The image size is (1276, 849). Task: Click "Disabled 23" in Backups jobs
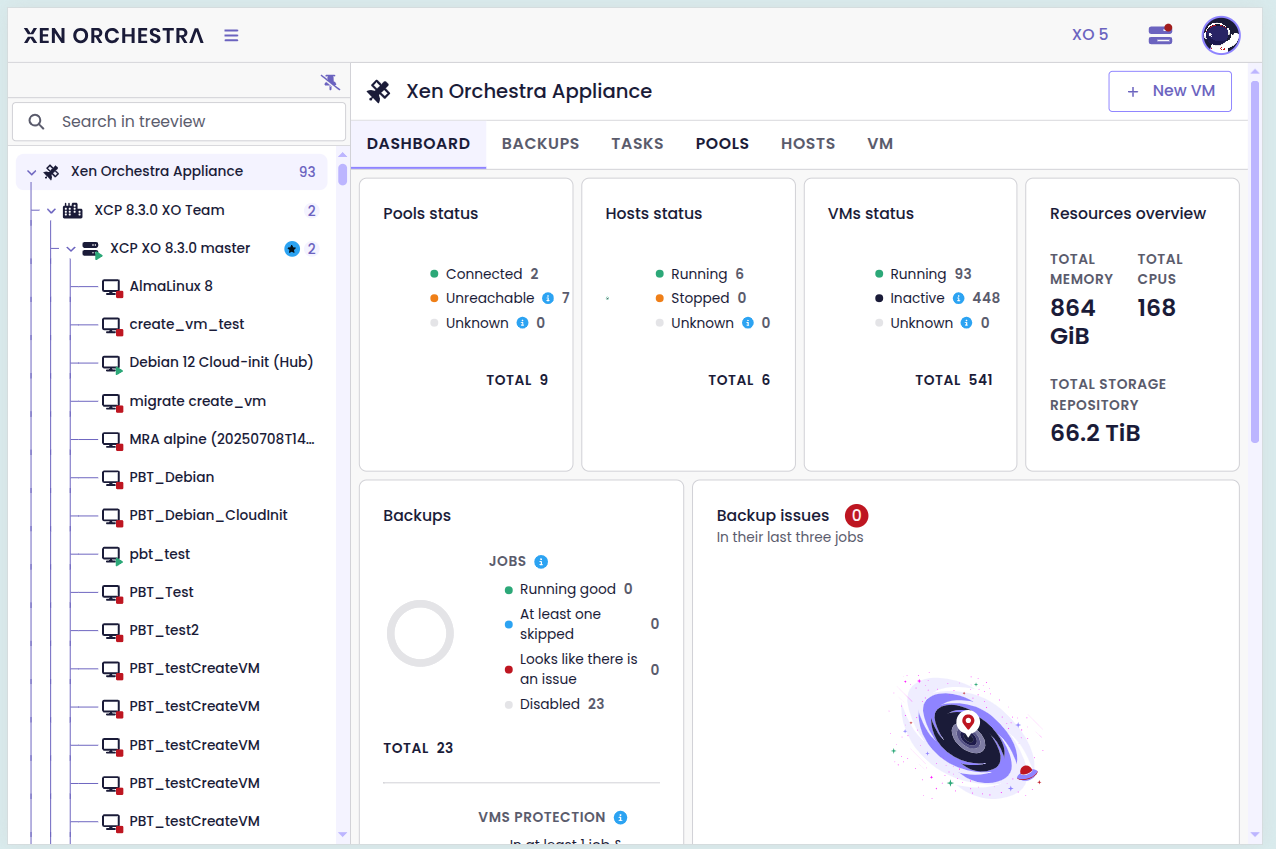[x=555, y=704]
